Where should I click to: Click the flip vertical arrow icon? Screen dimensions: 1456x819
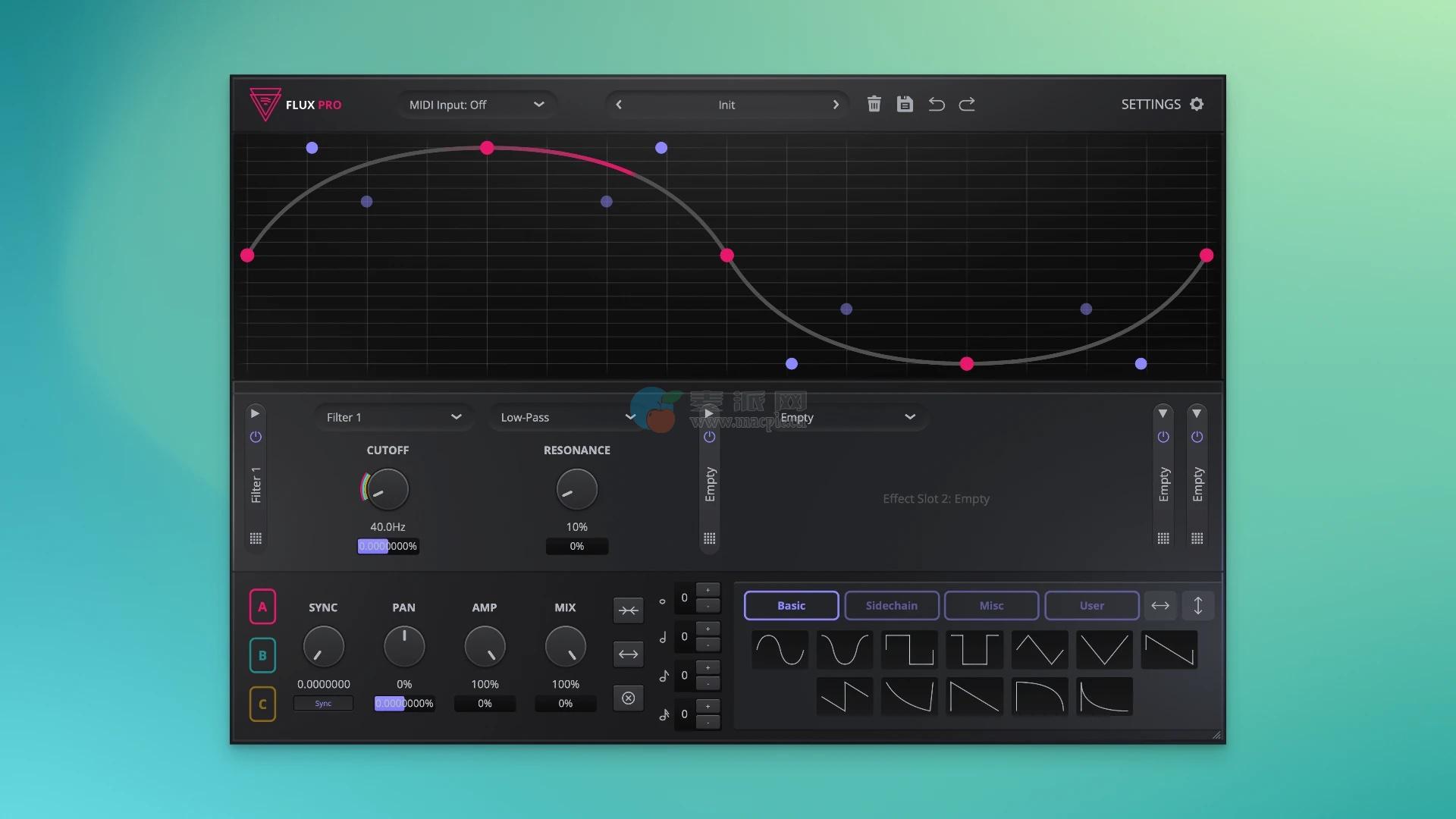click(x=1198, y=605)
